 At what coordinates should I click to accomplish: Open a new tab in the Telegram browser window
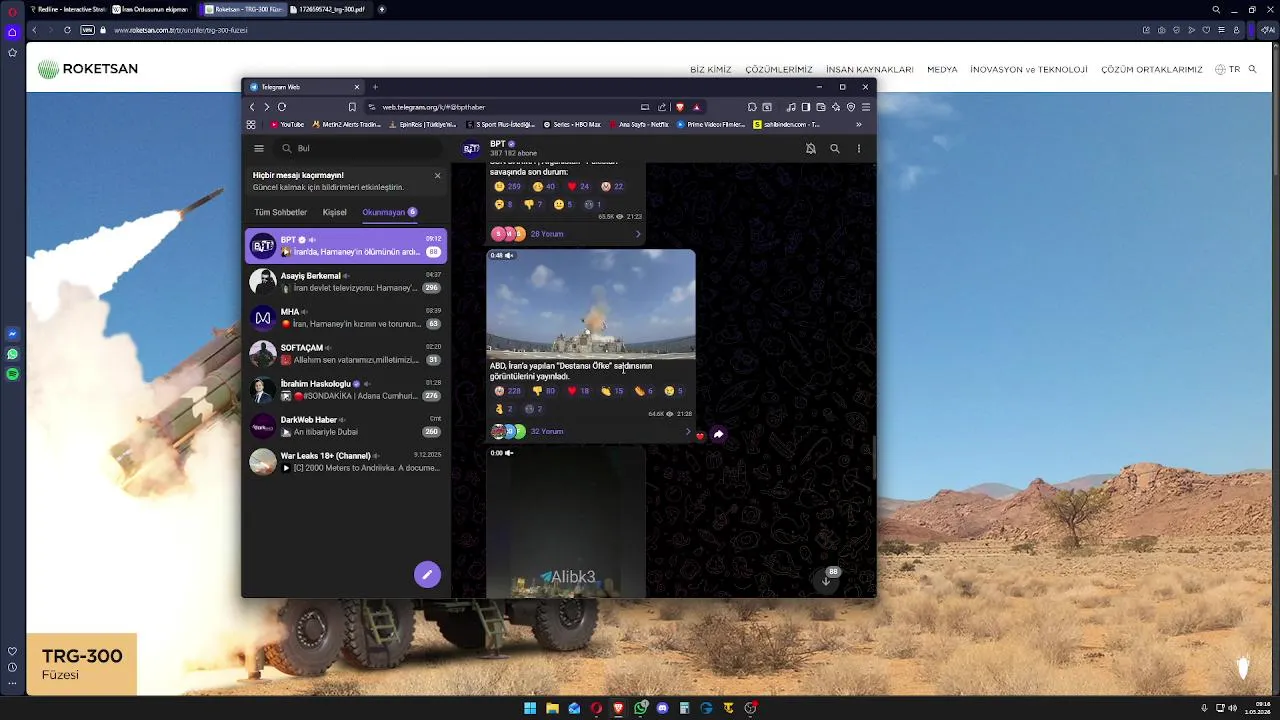(375, 87)
